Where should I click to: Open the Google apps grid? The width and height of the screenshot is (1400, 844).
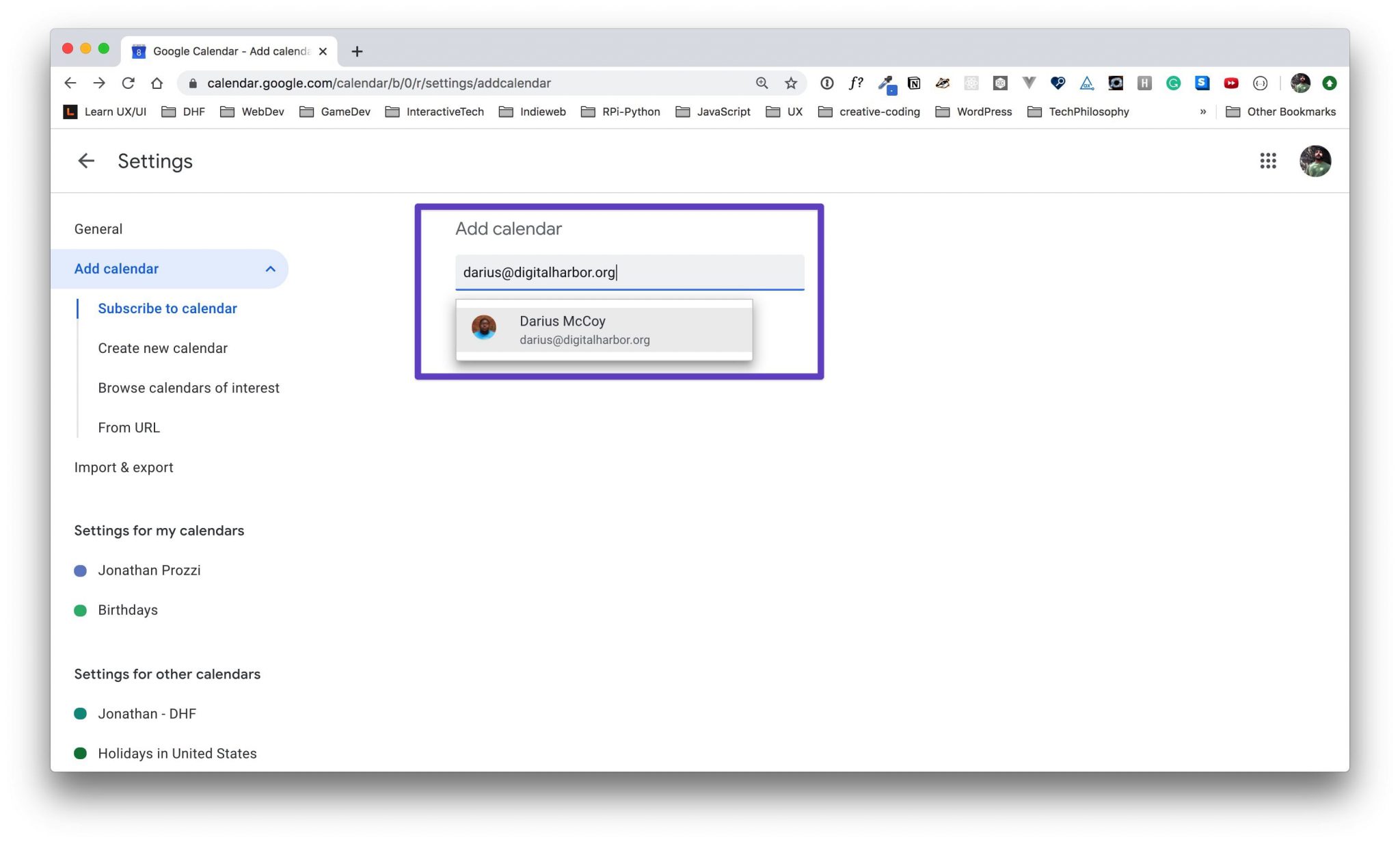tap(1268, 161)
